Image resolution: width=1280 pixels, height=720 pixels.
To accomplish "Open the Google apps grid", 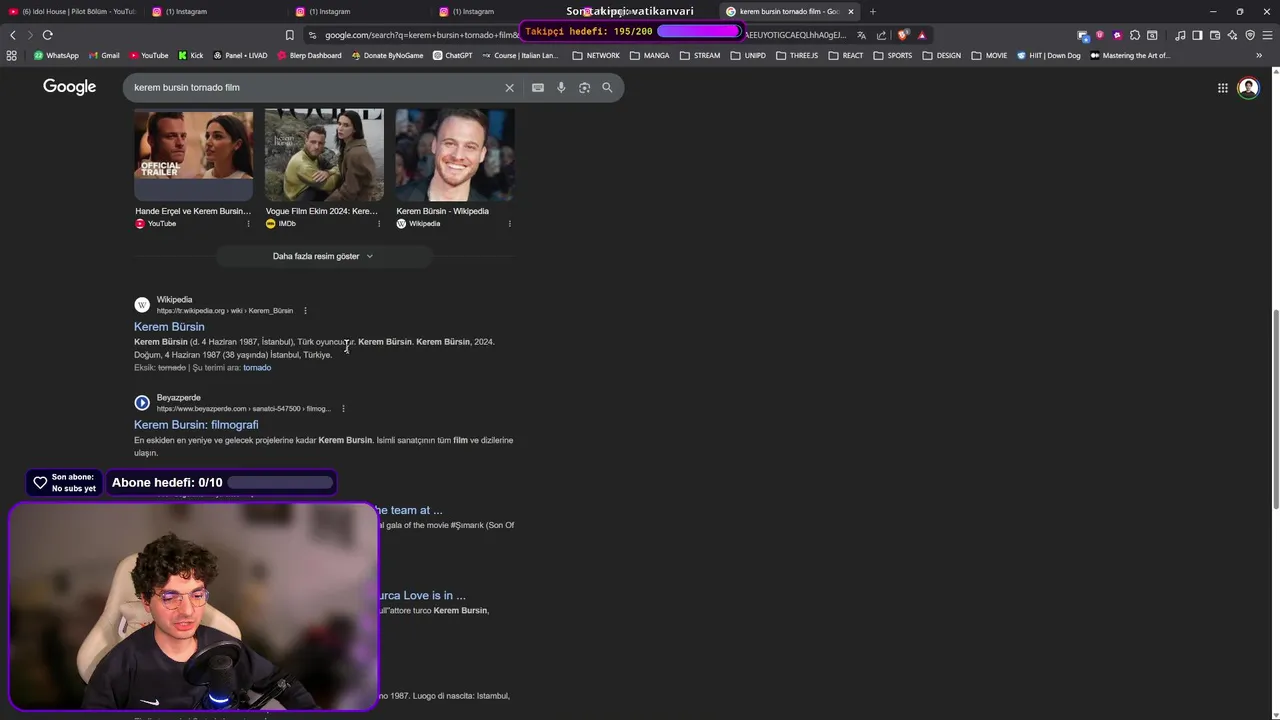I will click(x=1222, y=88).
